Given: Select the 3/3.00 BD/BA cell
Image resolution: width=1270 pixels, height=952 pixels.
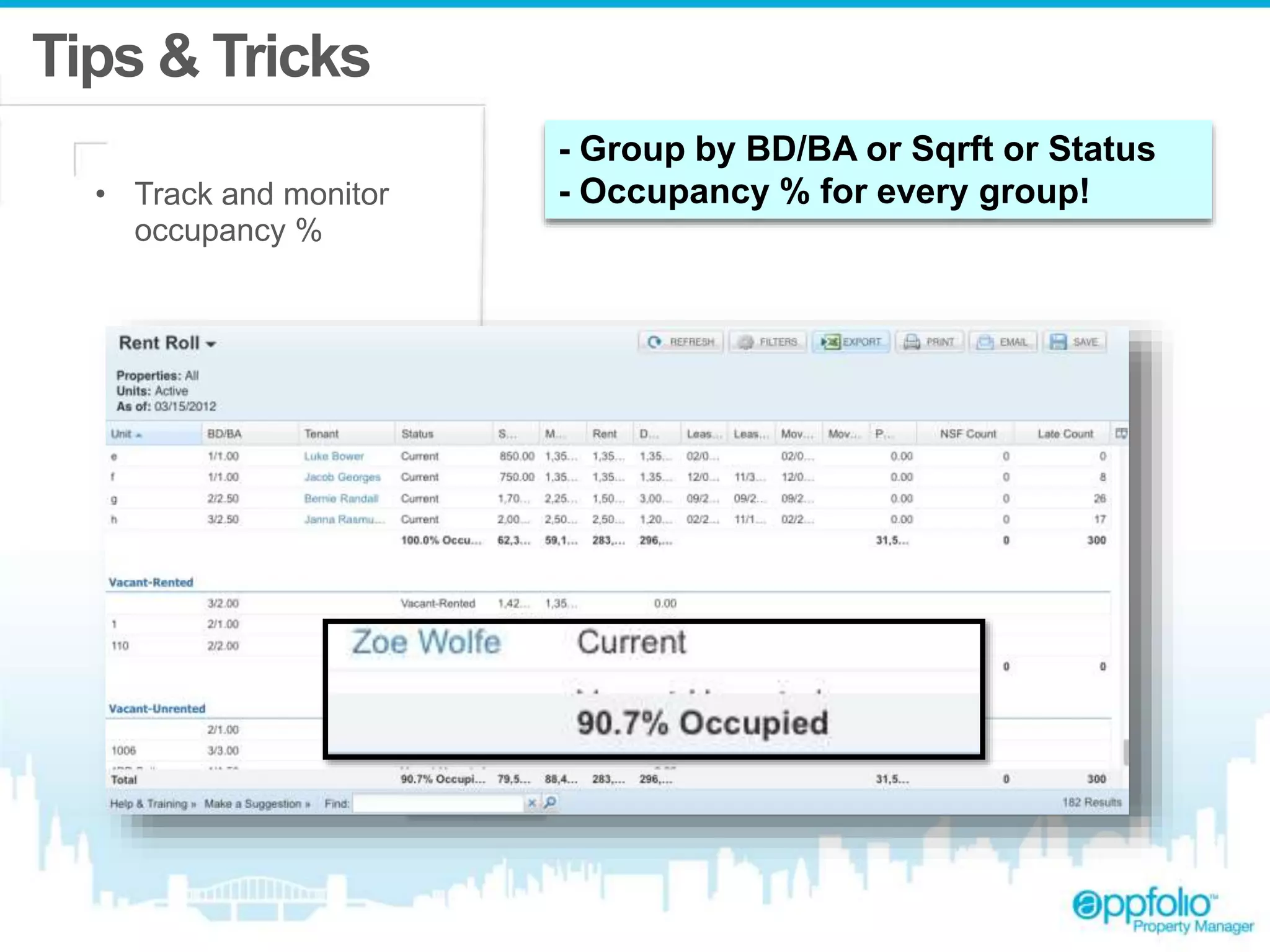Looking at the screenshot, I should pyautogui.click(x=223, y=751).
